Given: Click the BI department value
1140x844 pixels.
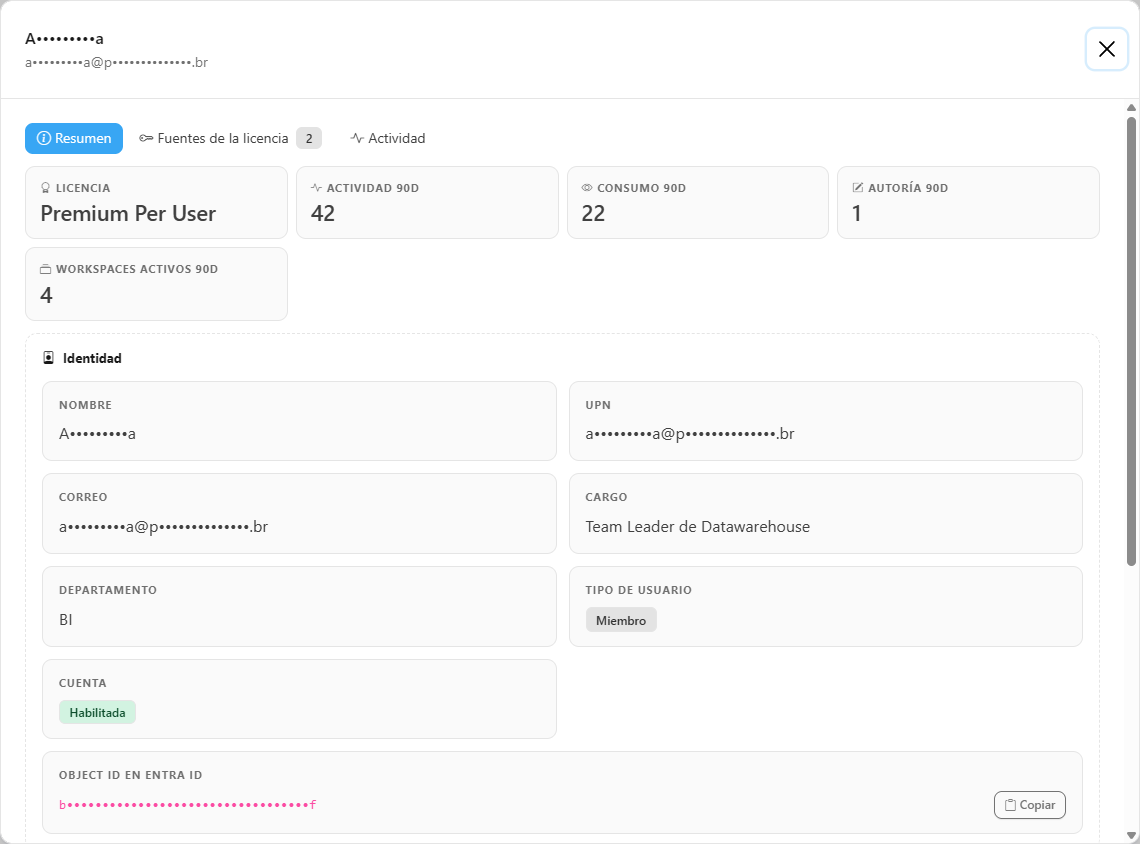Looking at the screenshot, I should [65, 620].
